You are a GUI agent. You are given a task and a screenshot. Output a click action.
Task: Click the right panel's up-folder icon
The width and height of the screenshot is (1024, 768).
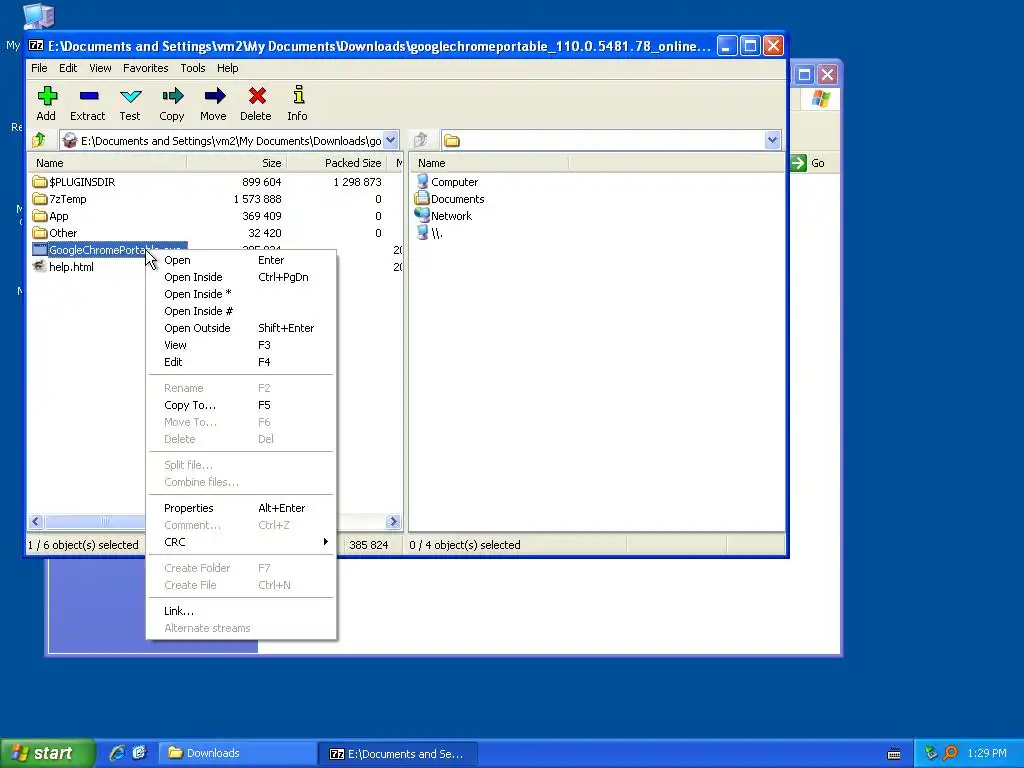pos(421,140)
